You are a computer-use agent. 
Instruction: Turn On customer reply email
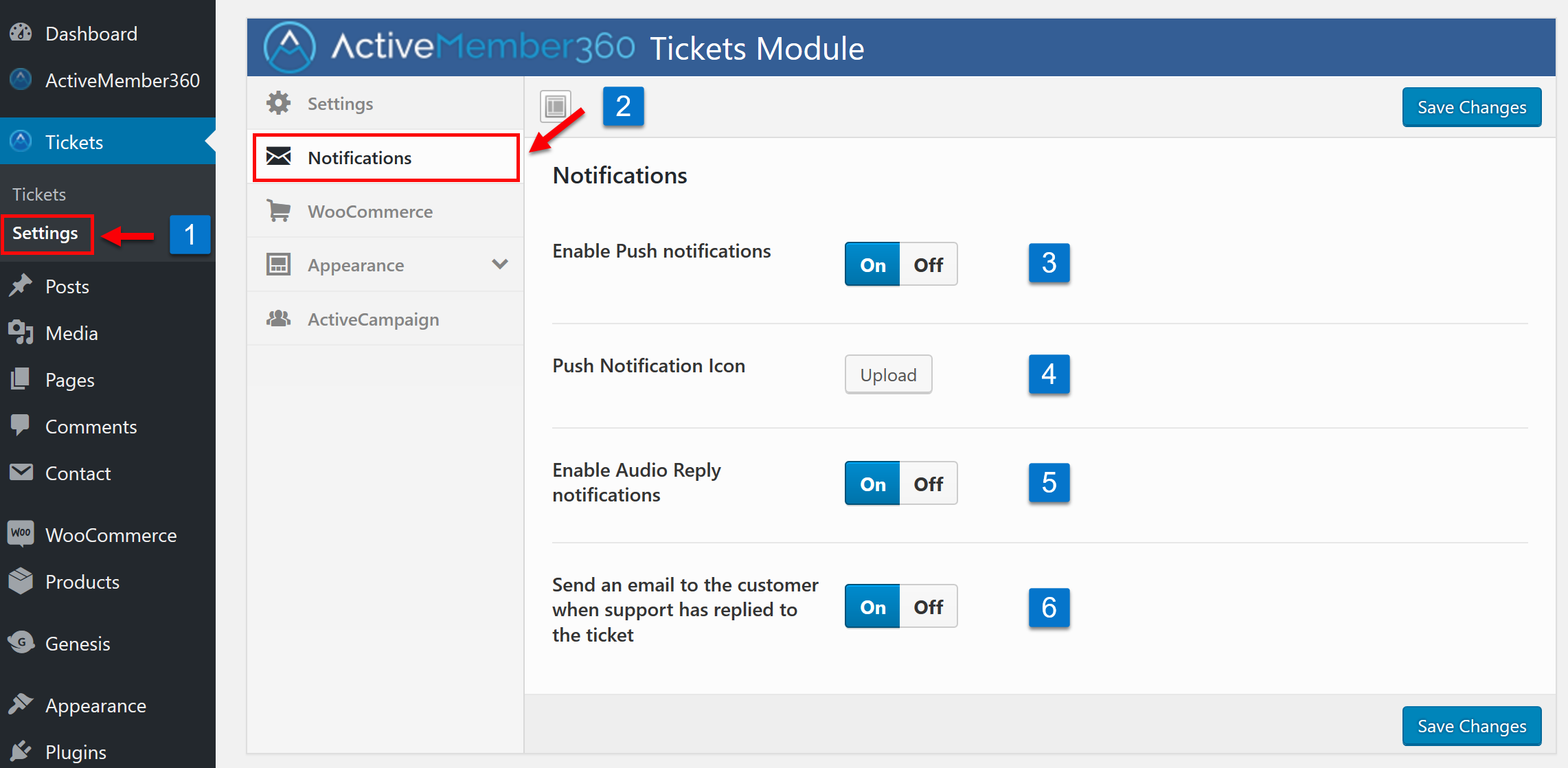872,607
